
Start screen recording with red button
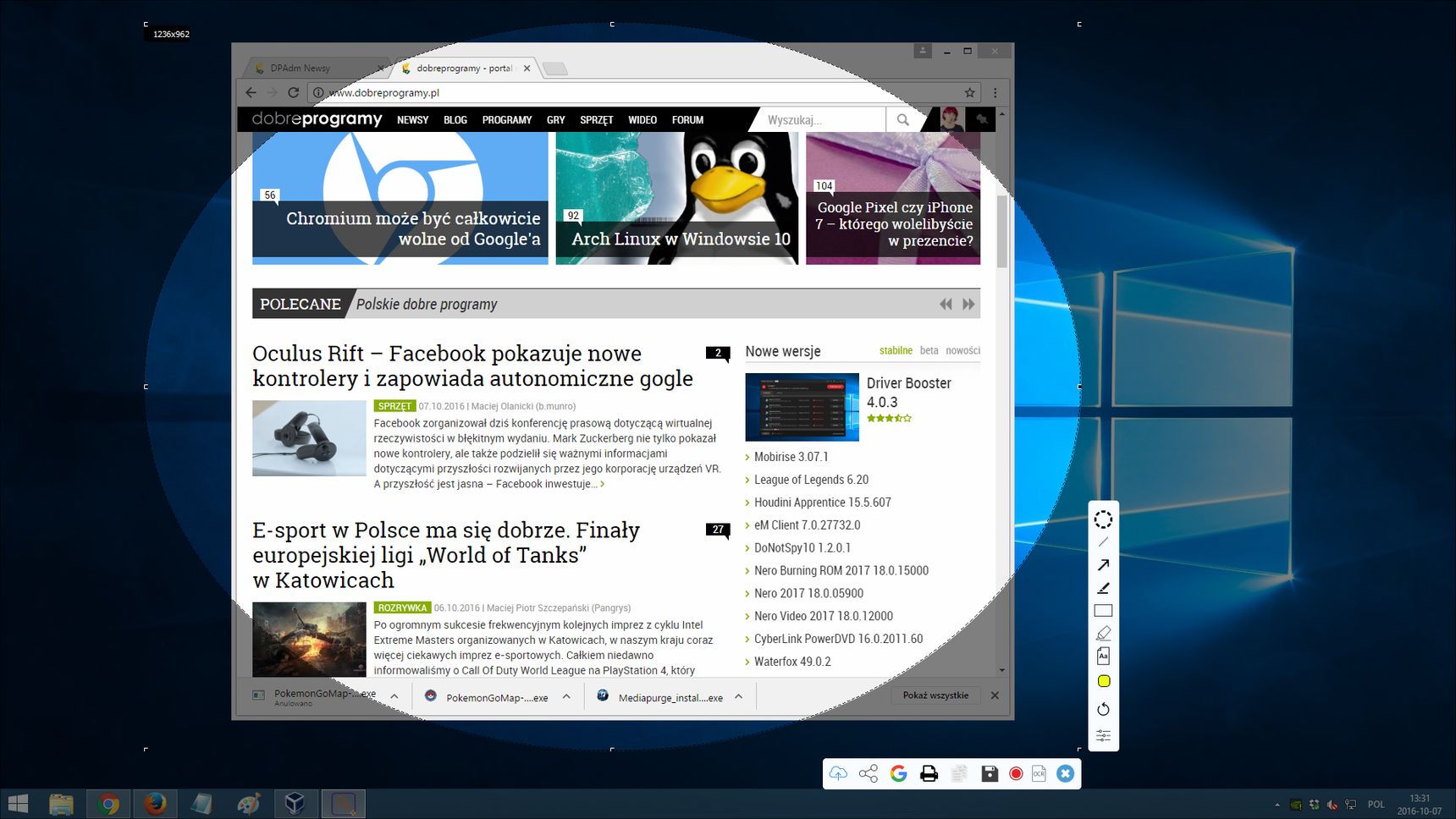[x=1016, y=773]
